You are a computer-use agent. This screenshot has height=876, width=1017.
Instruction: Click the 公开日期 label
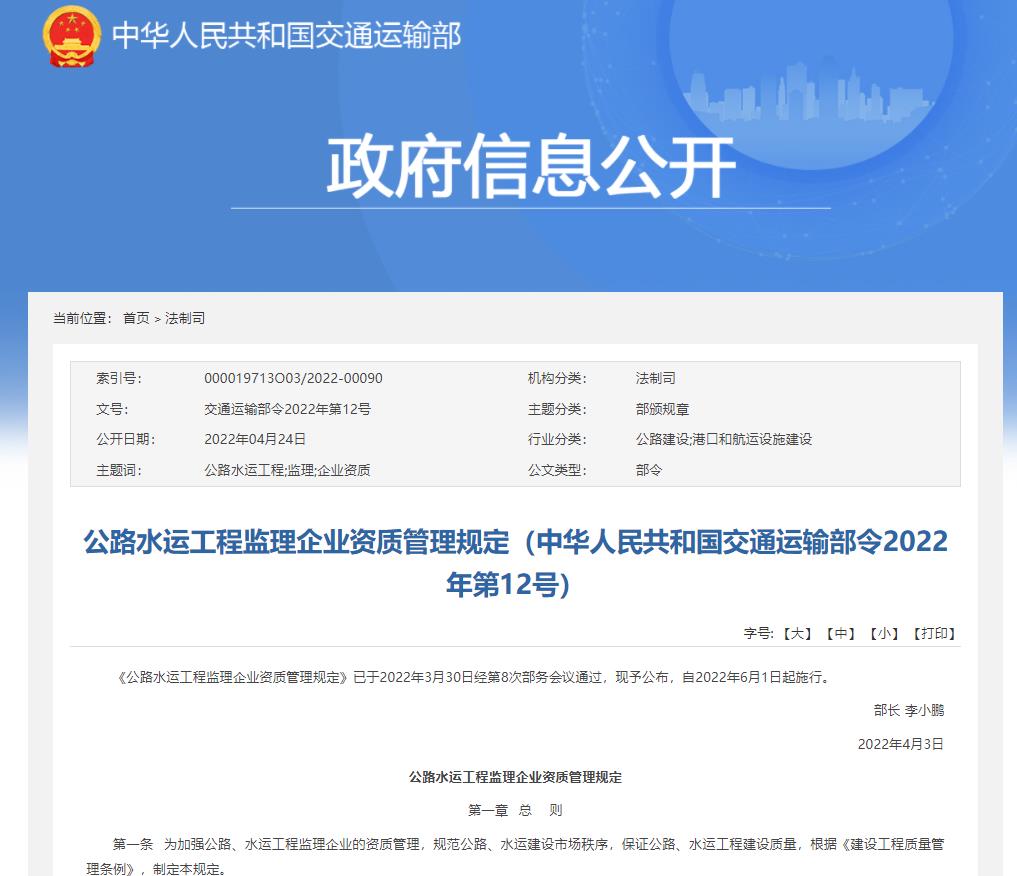click(x=126, y=439)
